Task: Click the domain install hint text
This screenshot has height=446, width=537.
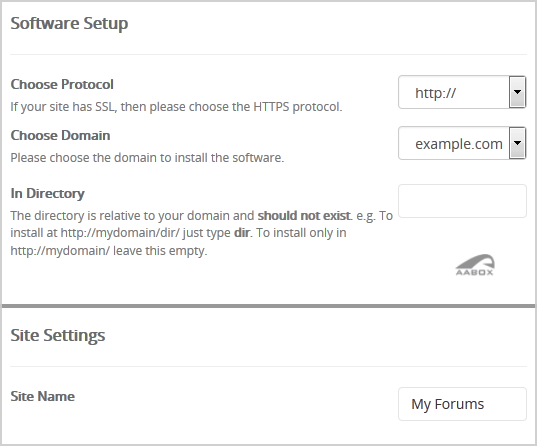Action: click(x=147, y=158)
